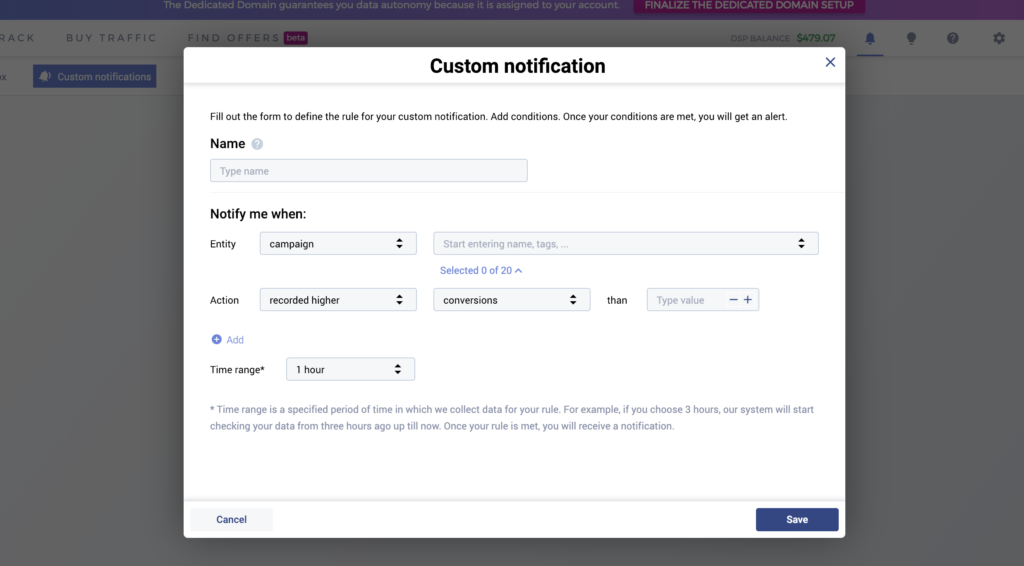The height and width of the screenshot is (566, 1024).
Task: Open the Buy Traffic menu tab
Action: (x=111, y=38)
